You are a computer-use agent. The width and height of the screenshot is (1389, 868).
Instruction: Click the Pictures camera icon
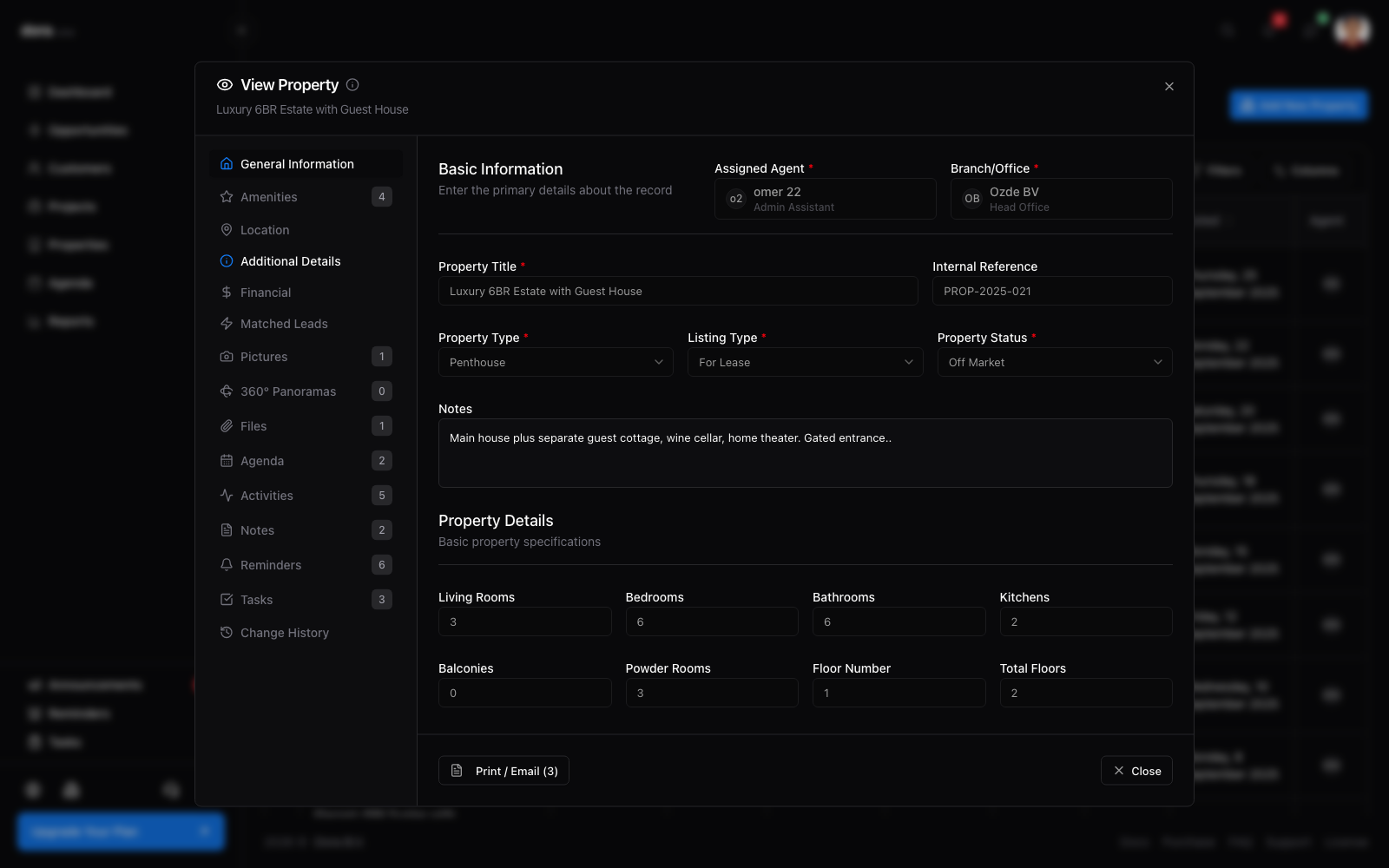click(227, 357)
